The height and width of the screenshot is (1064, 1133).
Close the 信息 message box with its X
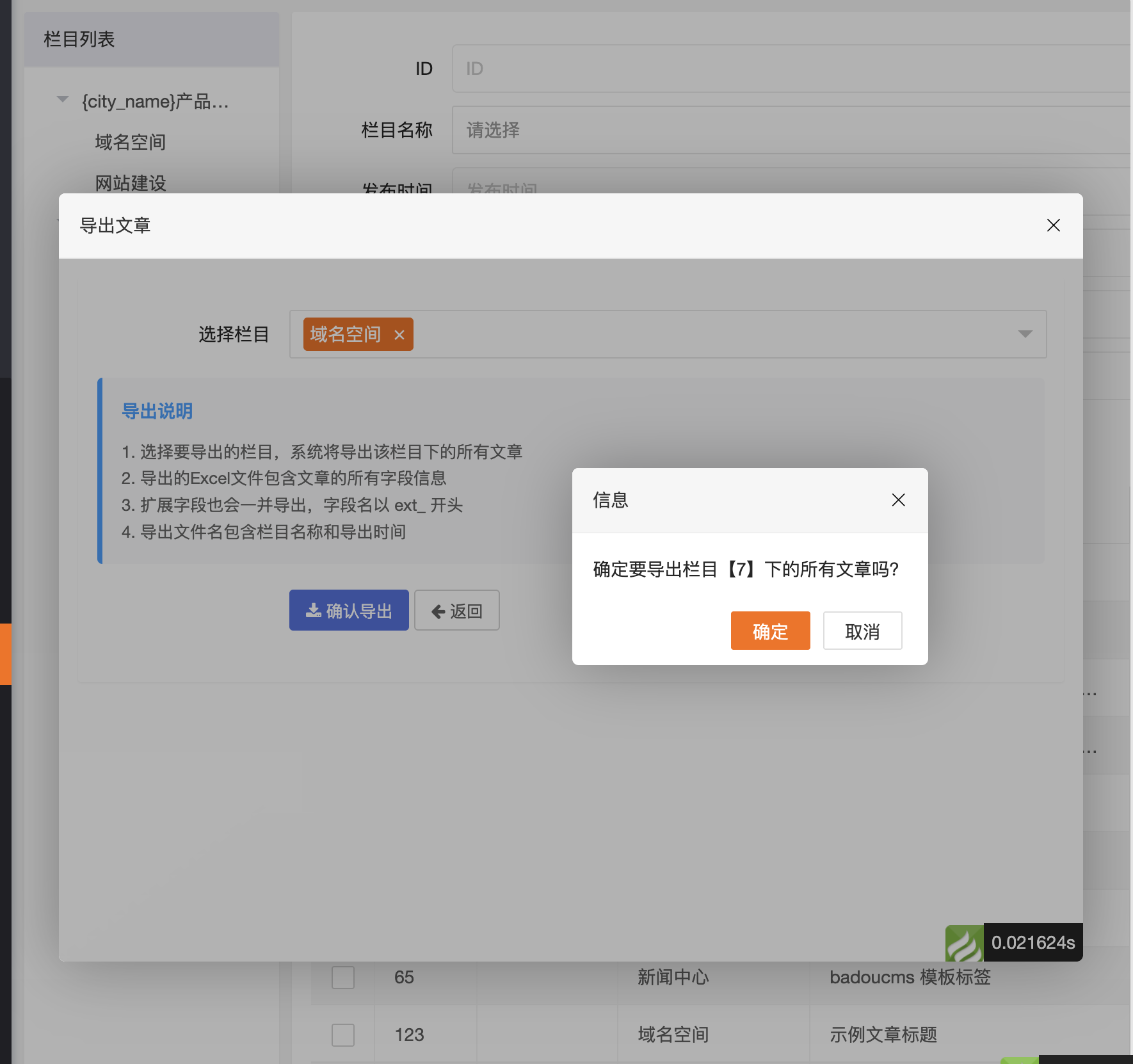(898, 500)
